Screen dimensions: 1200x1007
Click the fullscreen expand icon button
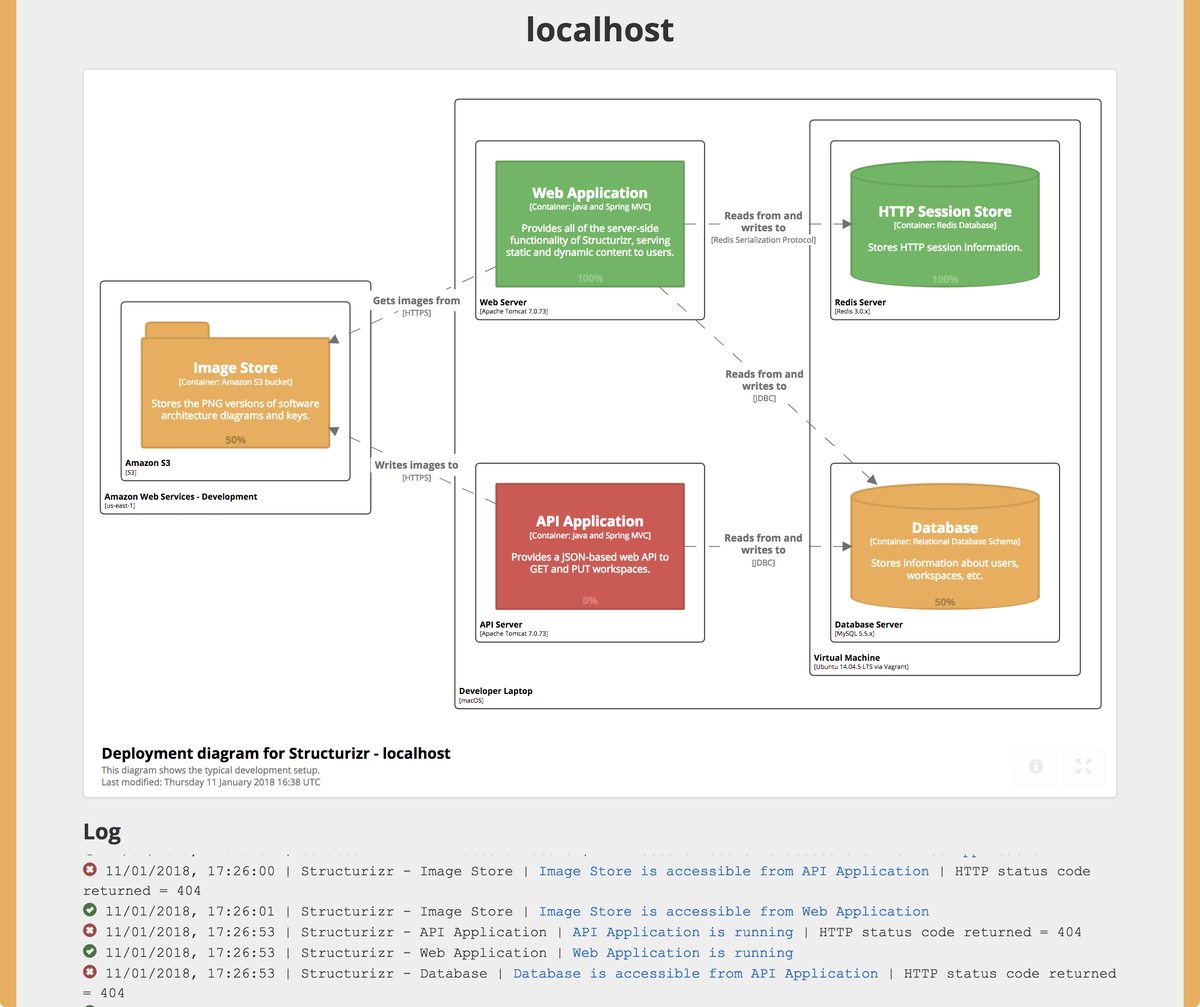pos(1083,766)
